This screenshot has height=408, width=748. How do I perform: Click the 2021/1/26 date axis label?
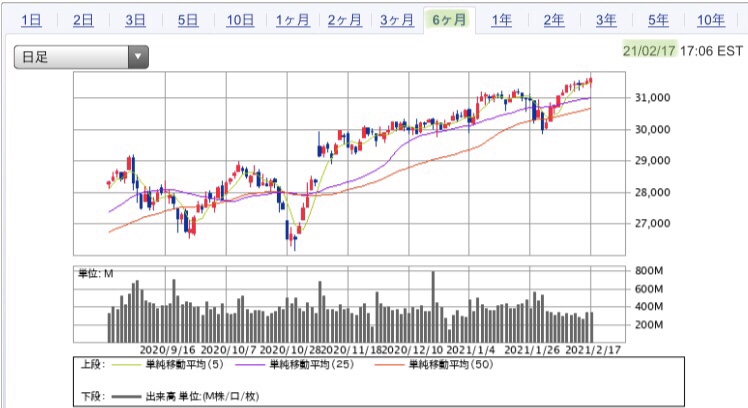point(532,350)
